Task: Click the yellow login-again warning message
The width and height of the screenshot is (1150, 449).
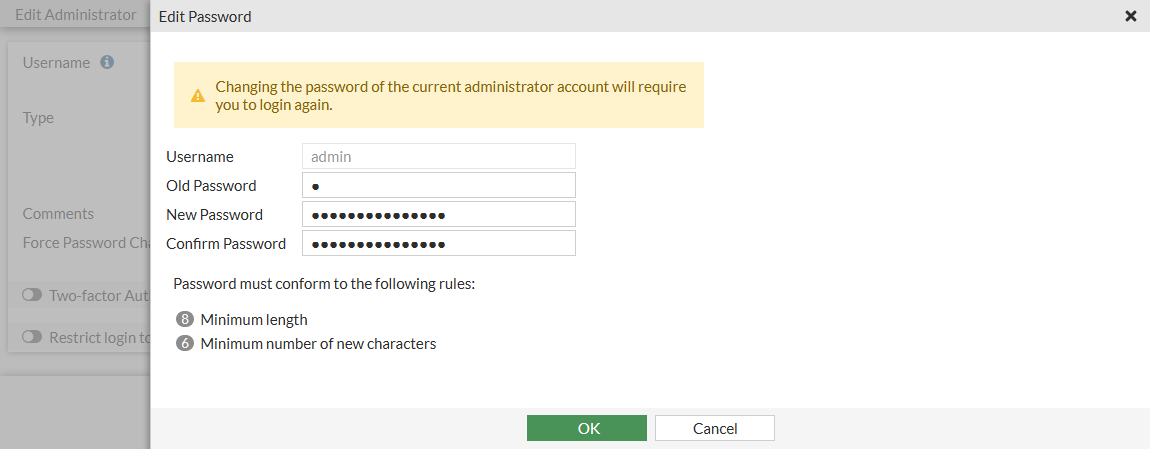Action: pyautogui.click(x=450, y=95)
